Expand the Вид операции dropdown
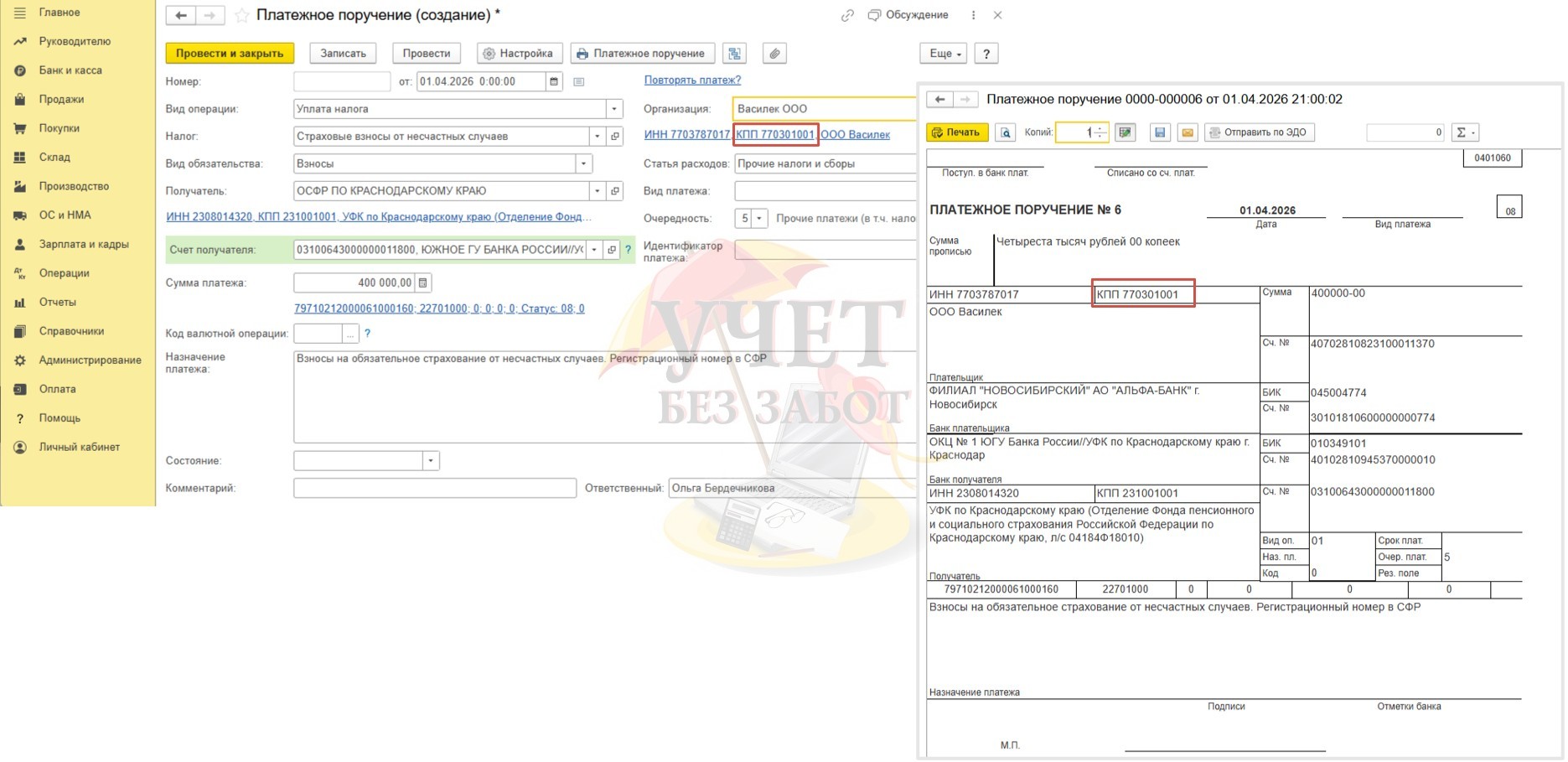 pyautogui.click(x=614, y=109)
